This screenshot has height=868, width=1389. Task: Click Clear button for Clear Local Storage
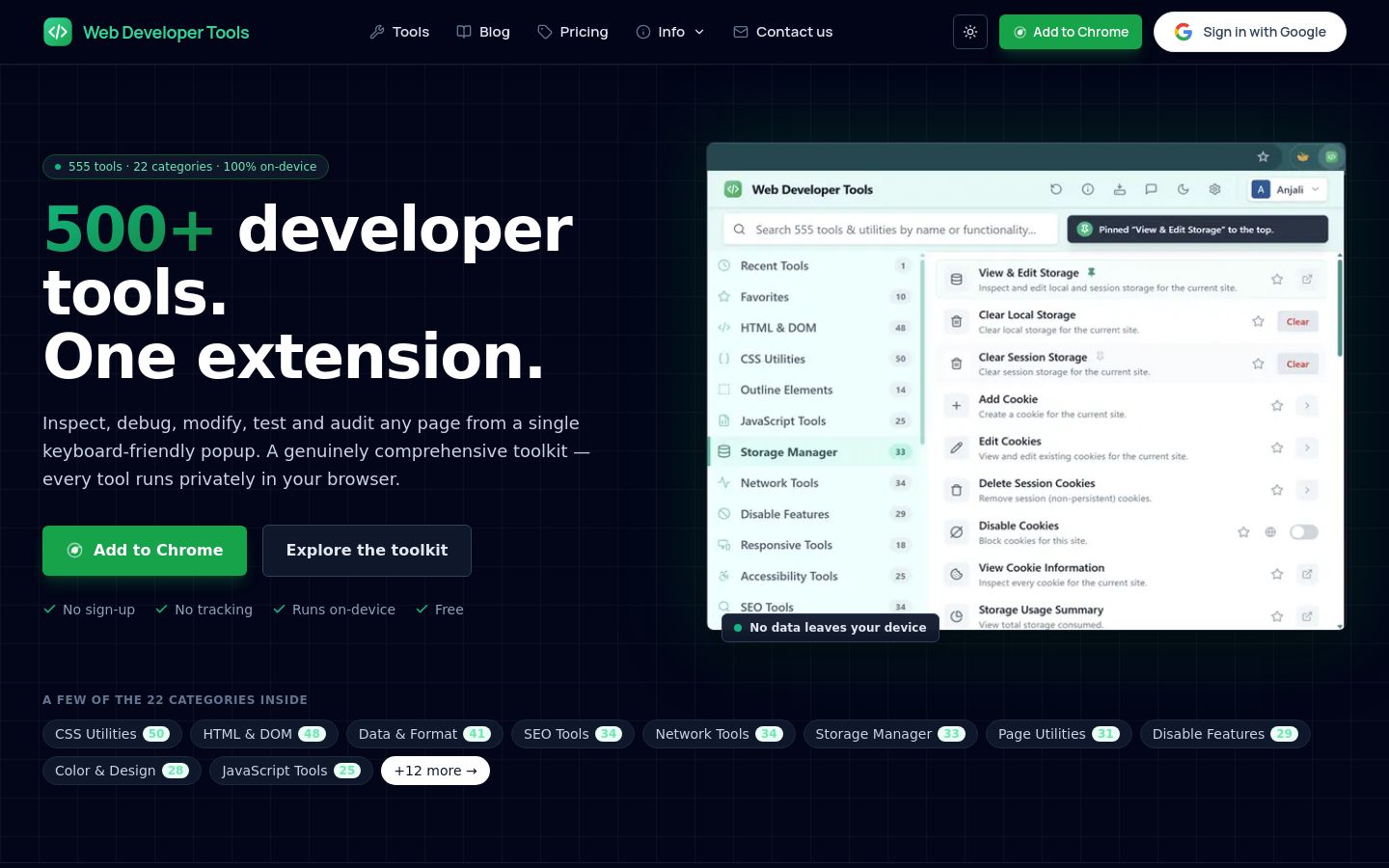(1297, 322)
